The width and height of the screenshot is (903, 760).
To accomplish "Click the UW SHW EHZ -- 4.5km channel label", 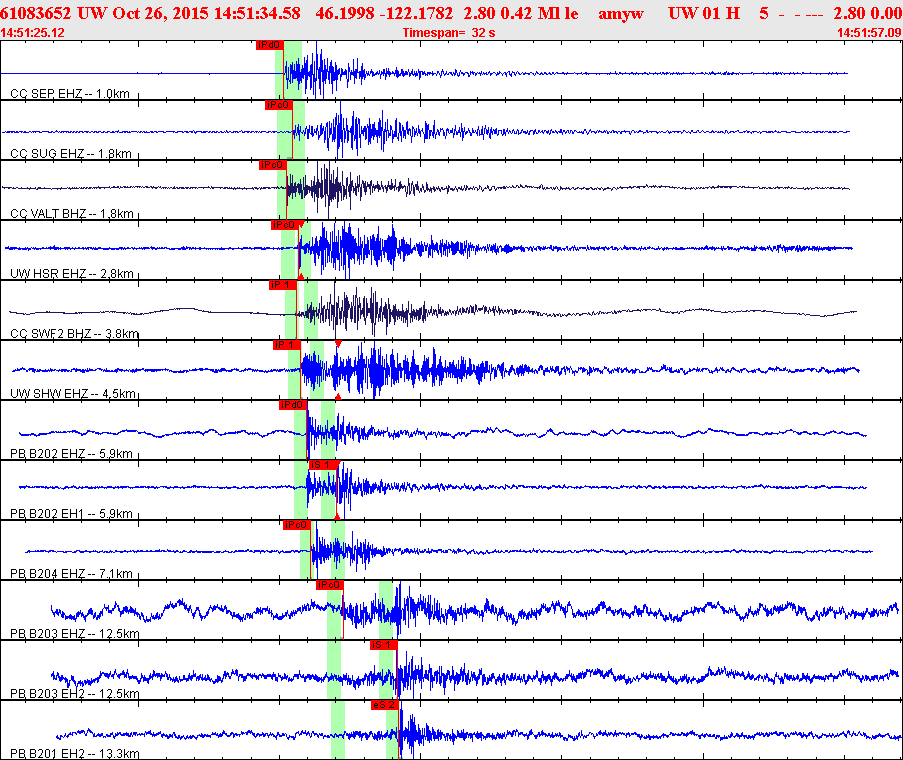I will [x=73, y=393].
